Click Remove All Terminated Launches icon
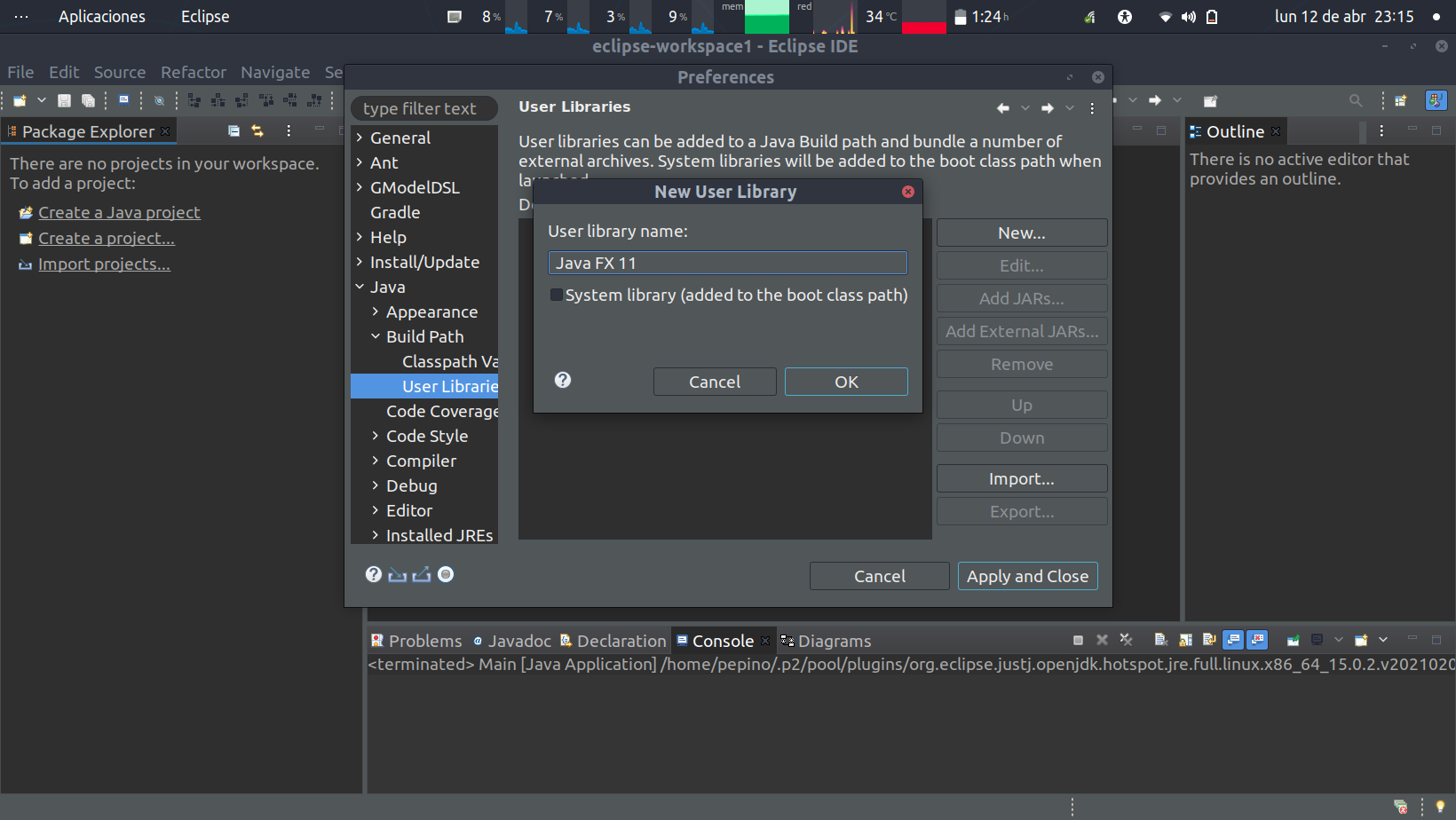 click(1126, 640)
